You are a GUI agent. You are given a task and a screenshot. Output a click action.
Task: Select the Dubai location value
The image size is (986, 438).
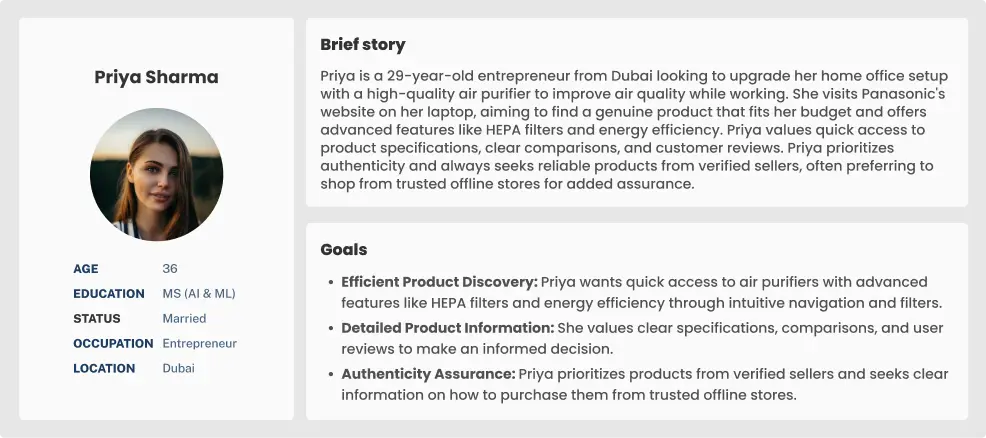tap(179, 369)
